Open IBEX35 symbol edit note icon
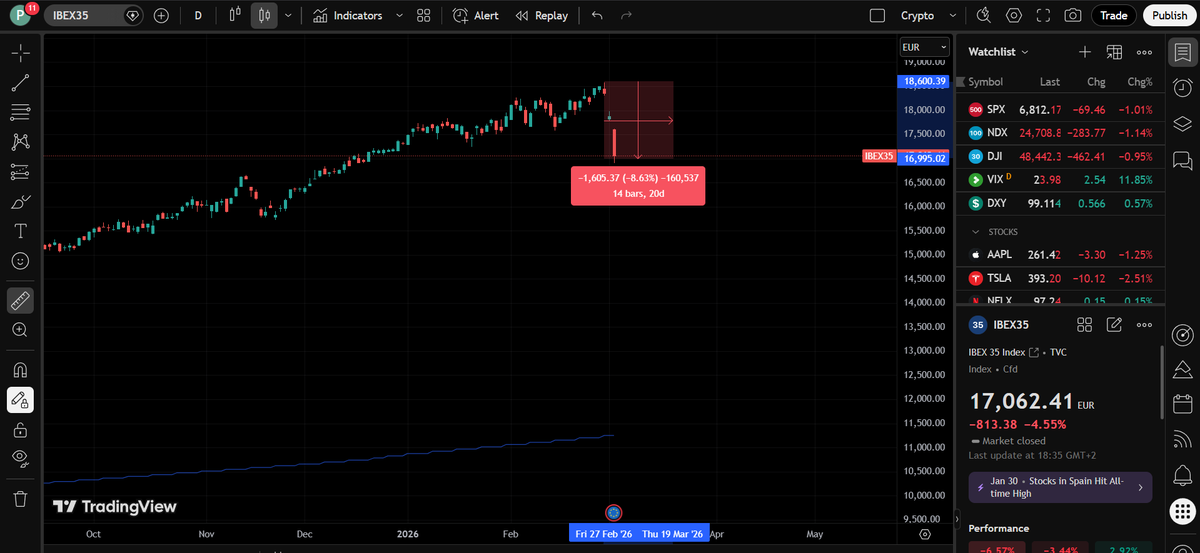Image resolution: width=1200 pixels, height=553 pixels. tap(1114, 324)
